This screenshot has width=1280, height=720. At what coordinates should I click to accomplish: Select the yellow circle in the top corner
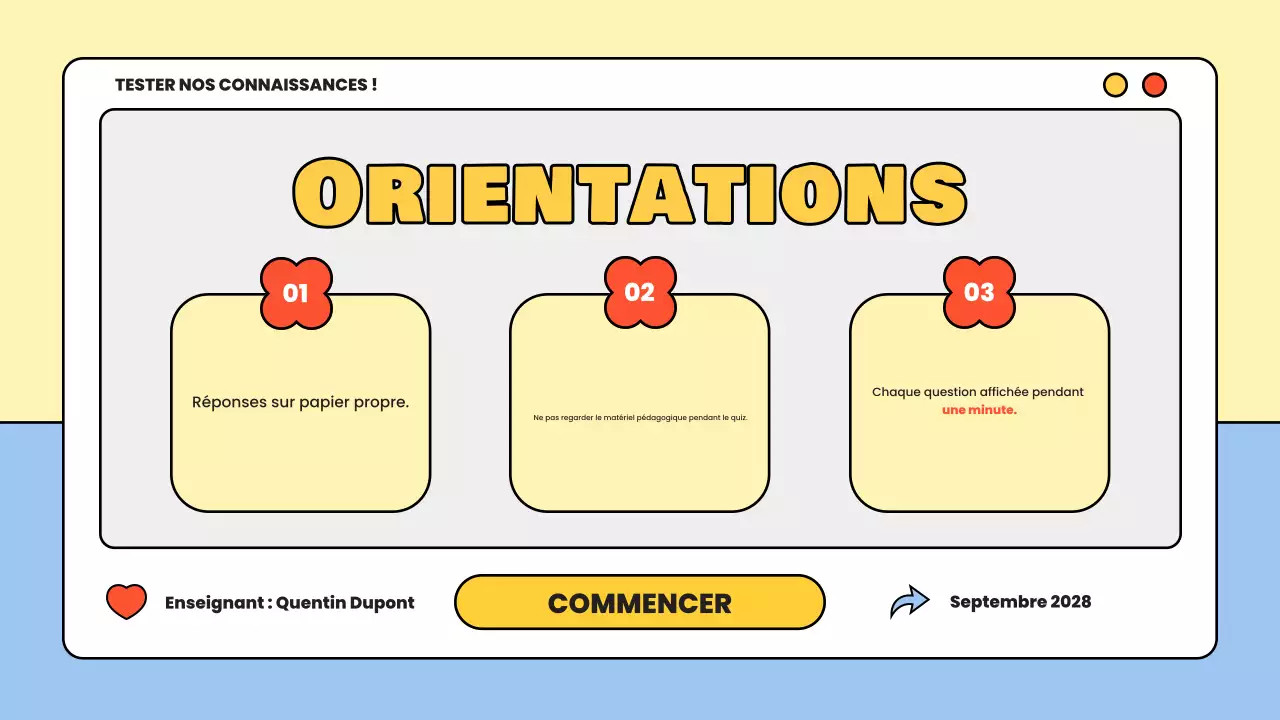pos(1115,85)
